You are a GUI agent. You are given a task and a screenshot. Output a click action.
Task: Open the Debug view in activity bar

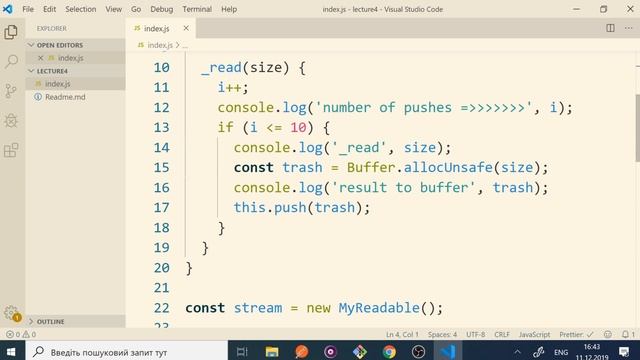click(11, 120)
